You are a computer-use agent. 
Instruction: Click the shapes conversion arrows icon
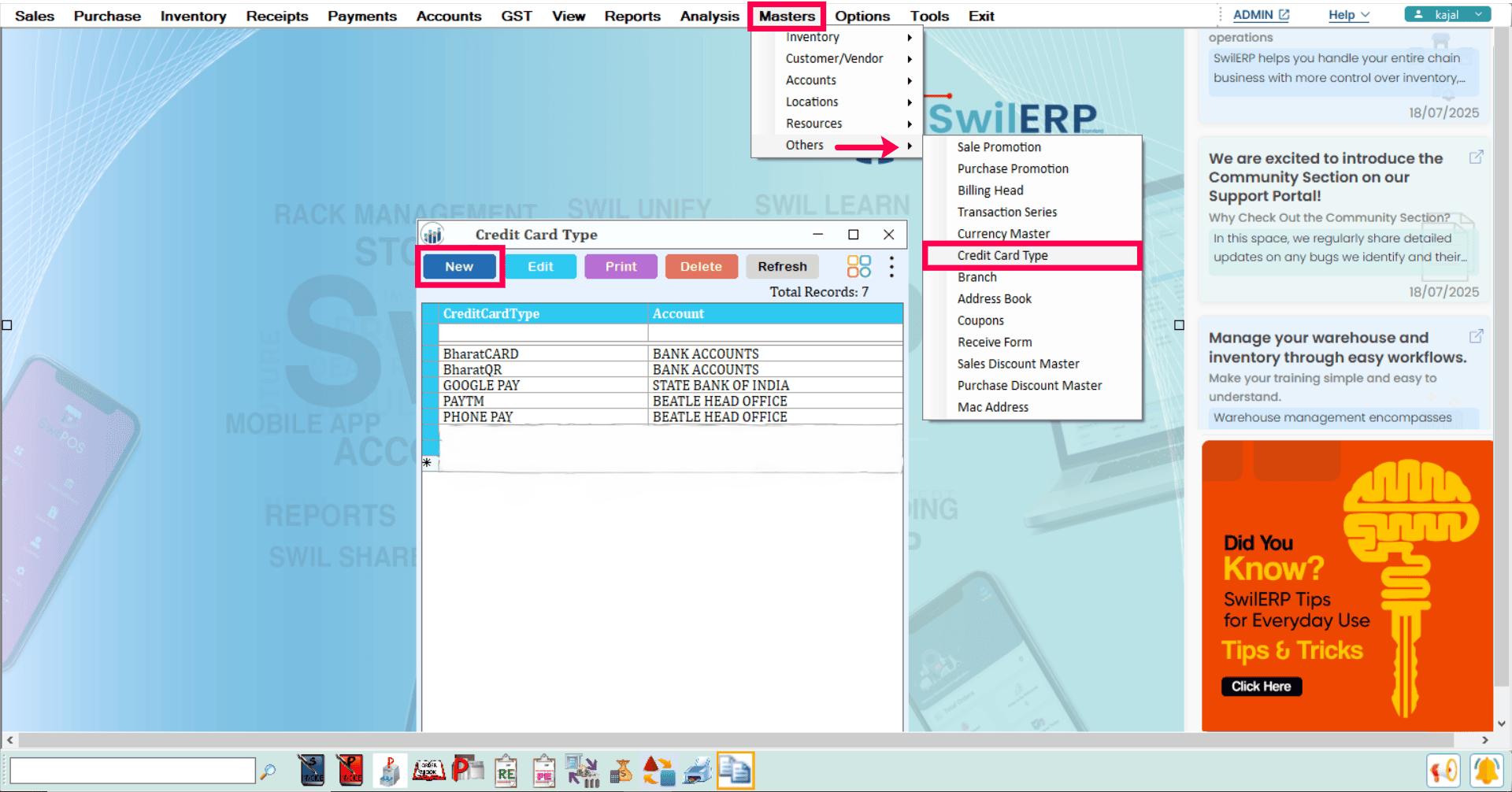659,771
